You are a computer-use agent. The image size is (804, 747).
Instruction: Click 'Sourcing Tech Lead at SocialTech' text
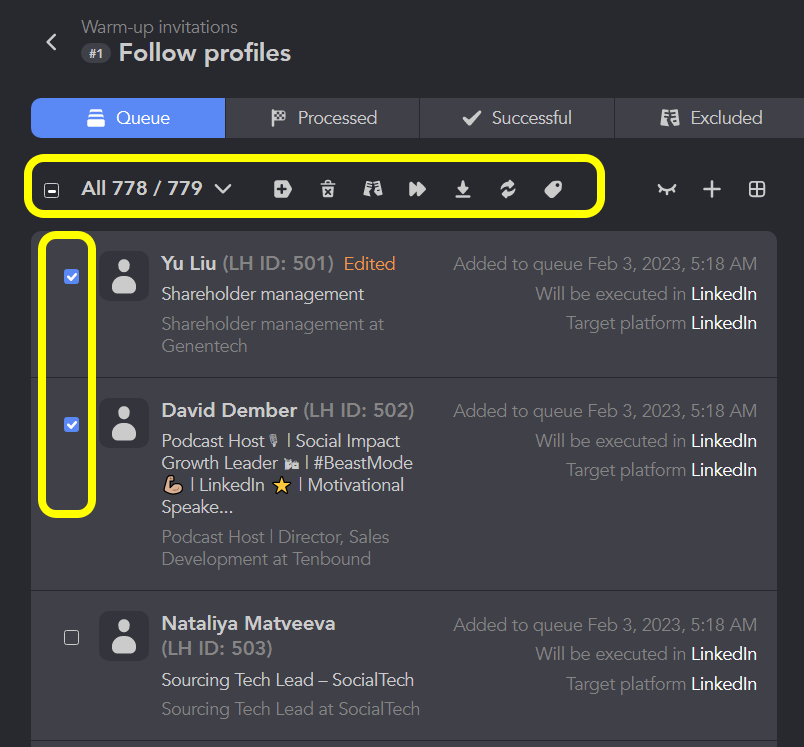click(291, 709)
